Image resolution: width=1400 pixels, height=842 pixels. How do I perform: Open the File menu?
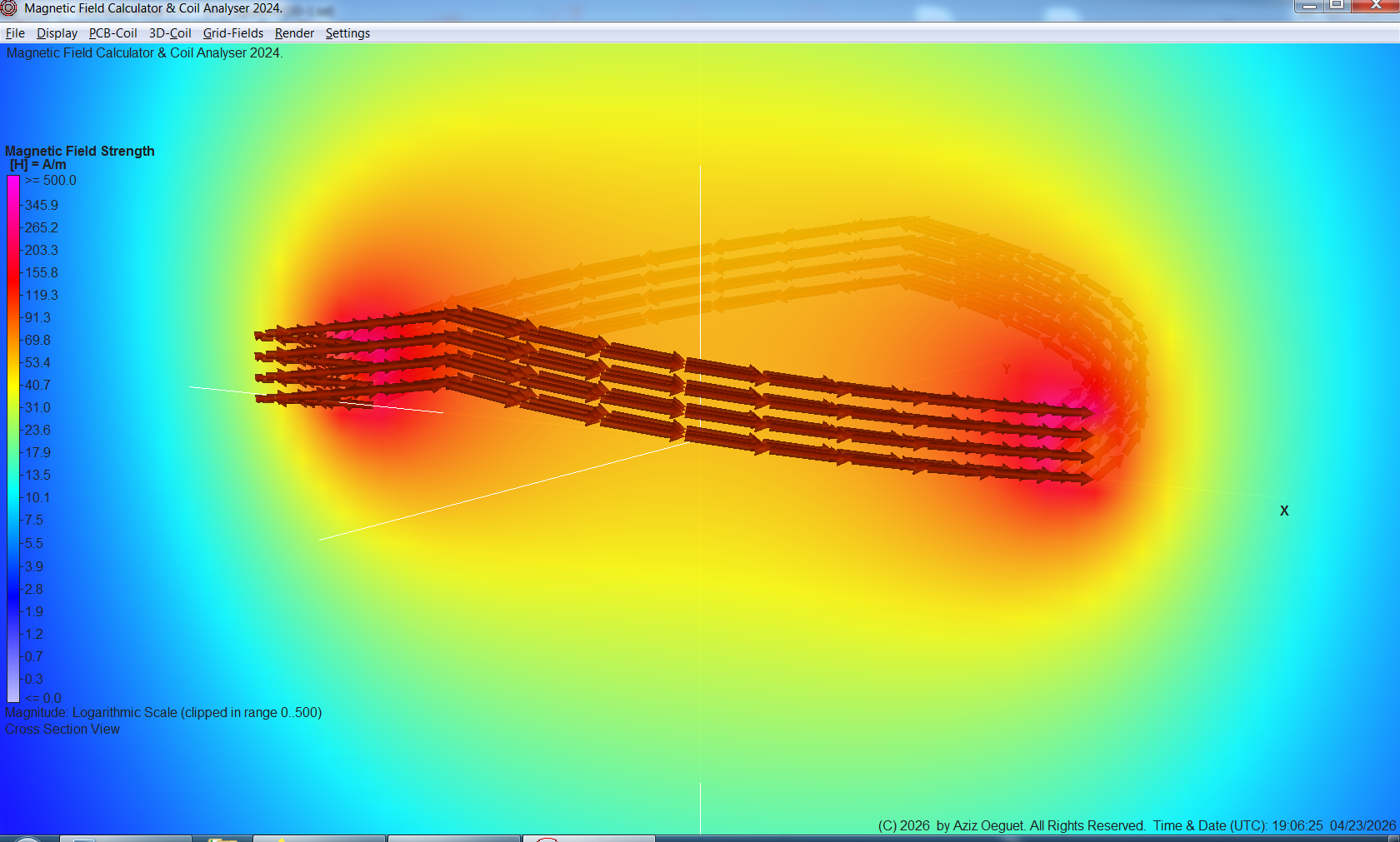pos(14,33)
